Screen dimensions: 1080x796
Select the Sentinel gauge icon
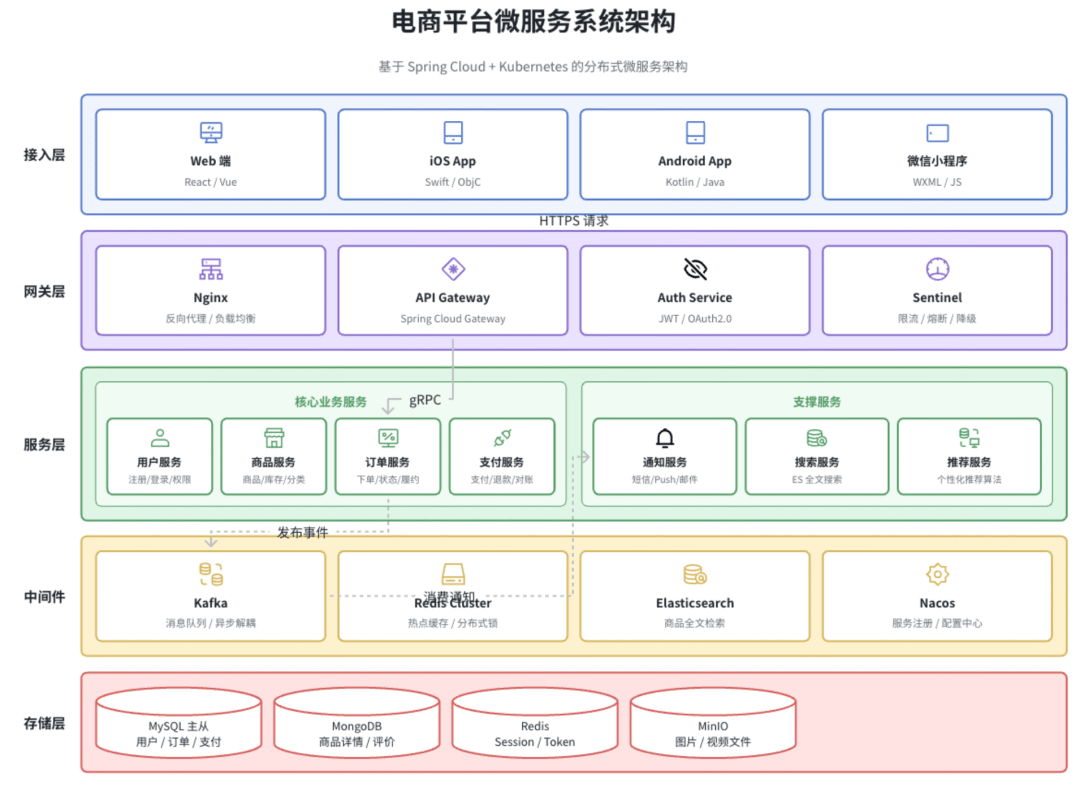[x=937, y=269]
